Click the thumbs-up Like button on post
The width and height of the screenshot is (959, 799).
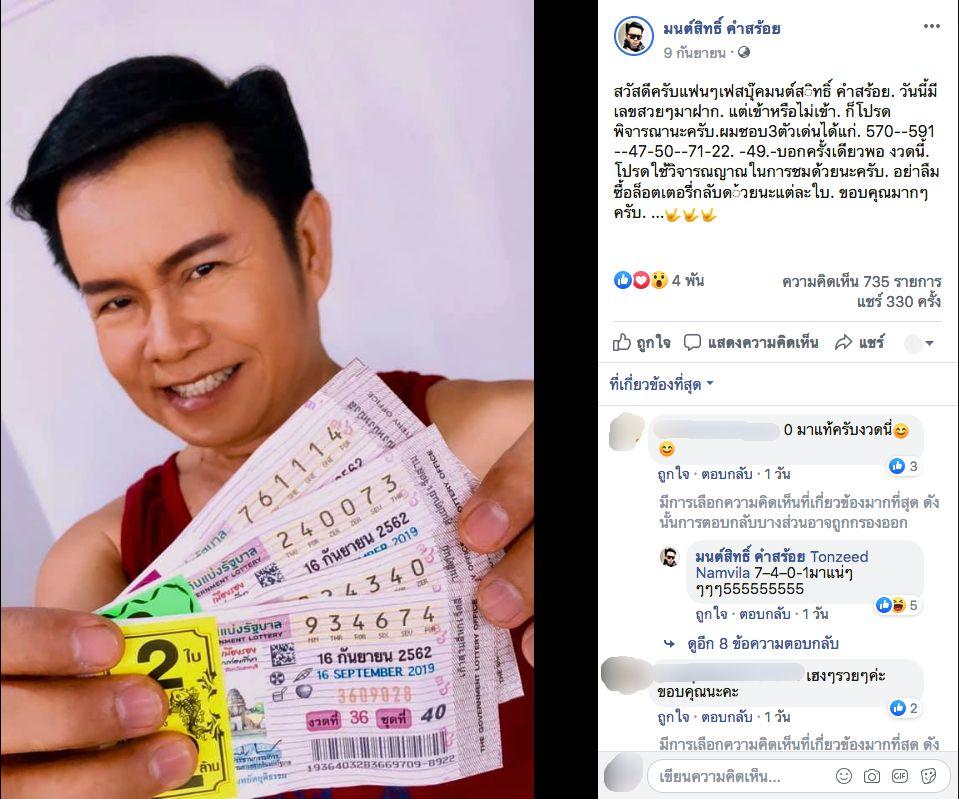tap(641, 343)
